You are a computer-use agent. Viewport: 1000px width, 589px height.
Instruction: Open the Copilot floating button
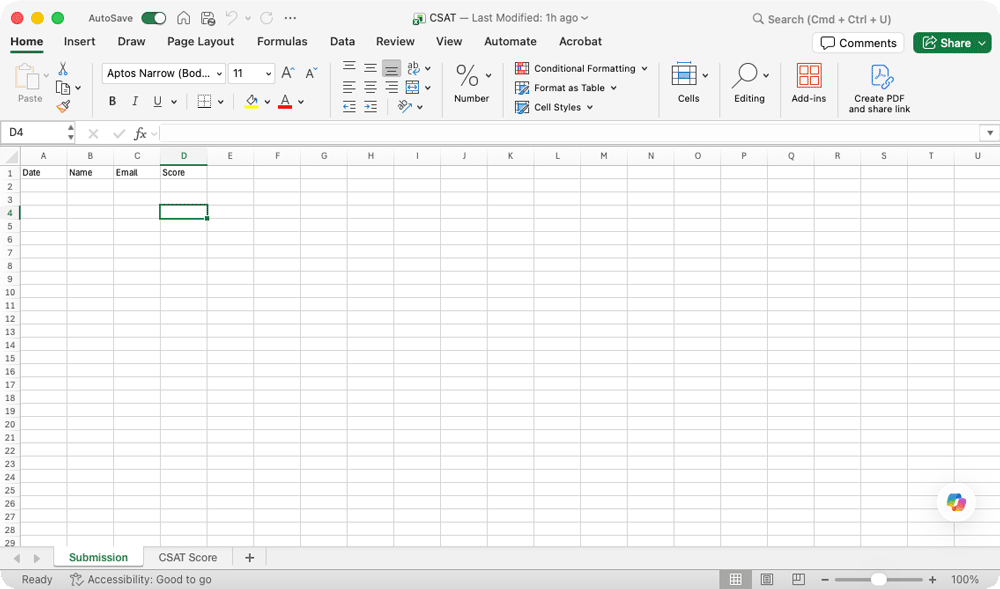pos(956,502)
